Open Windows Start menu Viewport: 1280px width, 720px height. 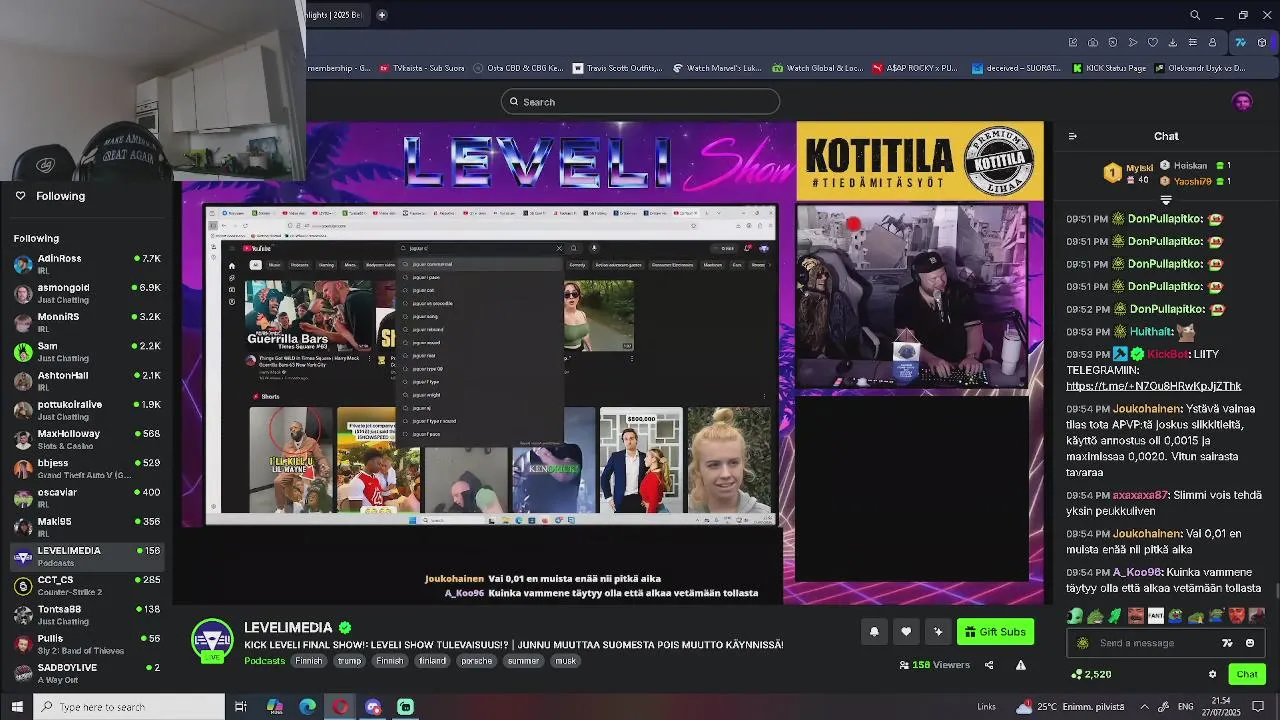(x=17, y=707)
